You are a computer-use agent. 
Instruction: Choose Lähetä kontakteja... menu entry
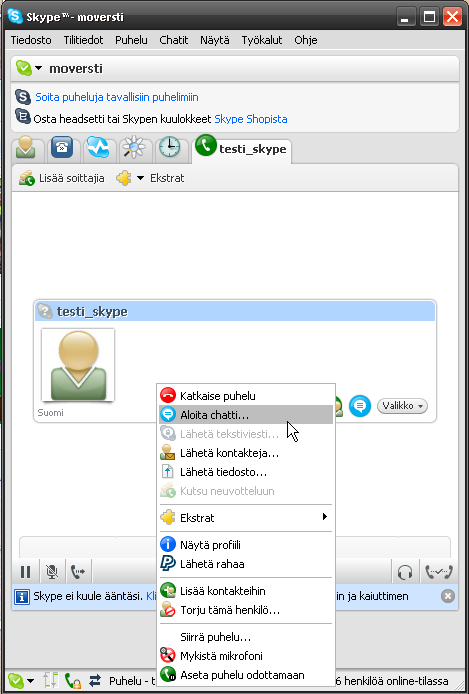pos(246,453)
